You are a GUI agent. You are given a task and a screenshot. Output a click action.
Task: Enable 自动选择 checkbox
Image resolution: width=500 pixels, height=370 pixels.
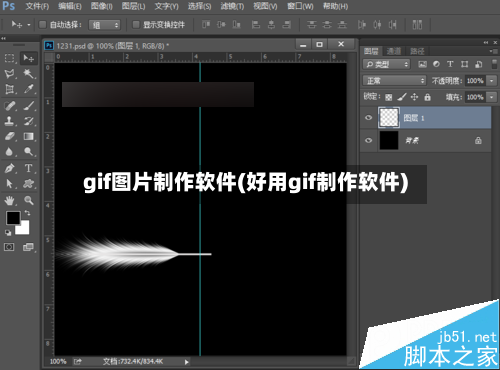[x=43, y=25]
